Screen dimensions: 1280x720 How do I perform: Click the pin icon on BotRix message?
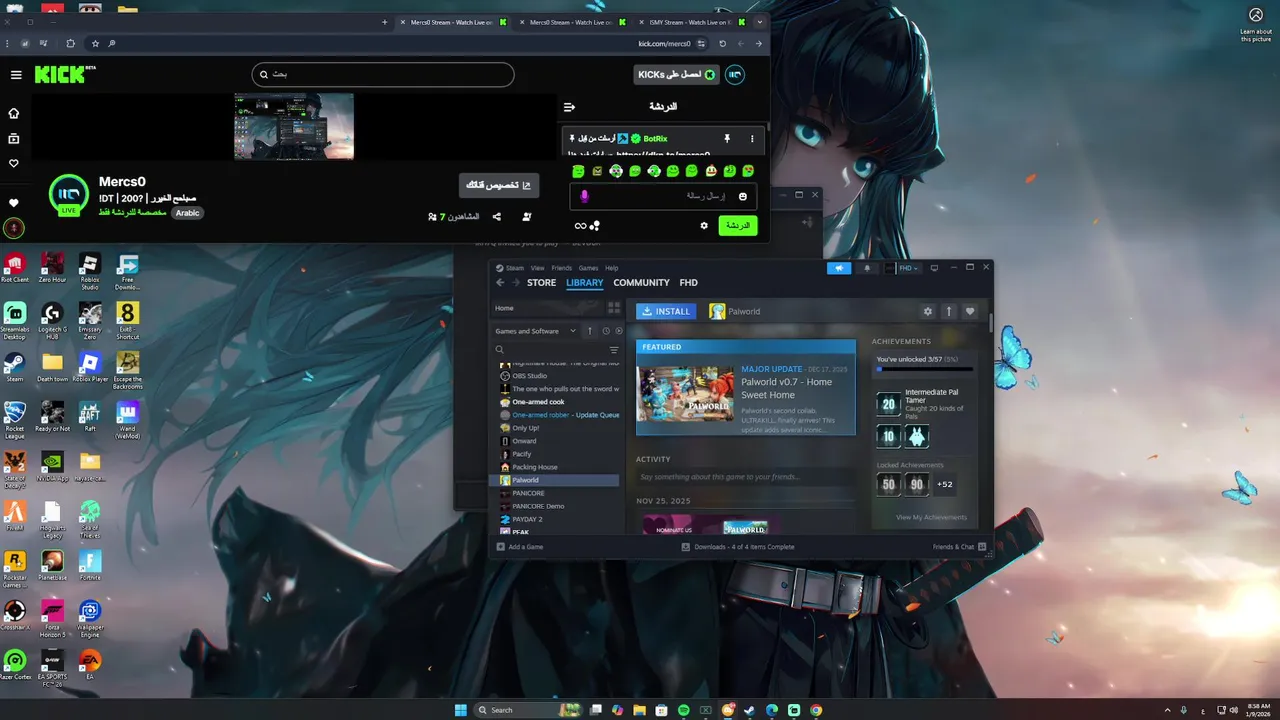click(x=727, y=139)
